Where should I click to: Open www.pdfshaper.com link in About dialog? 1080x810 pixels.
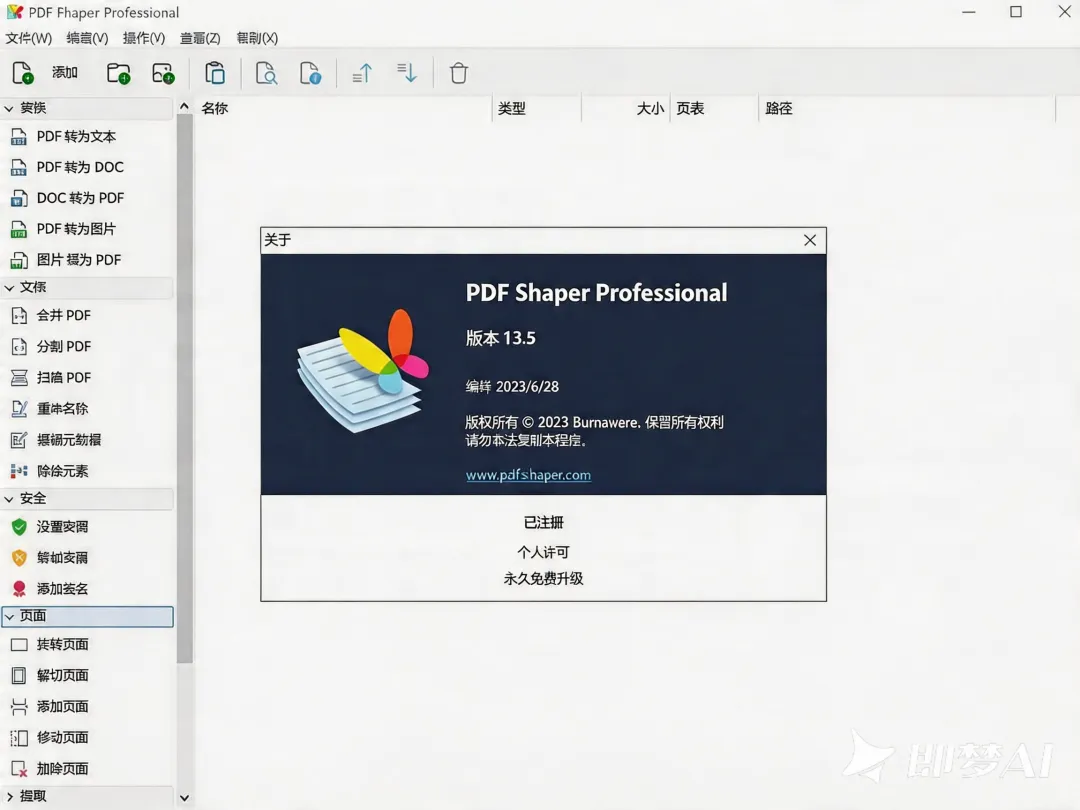[x=528, y=475]
